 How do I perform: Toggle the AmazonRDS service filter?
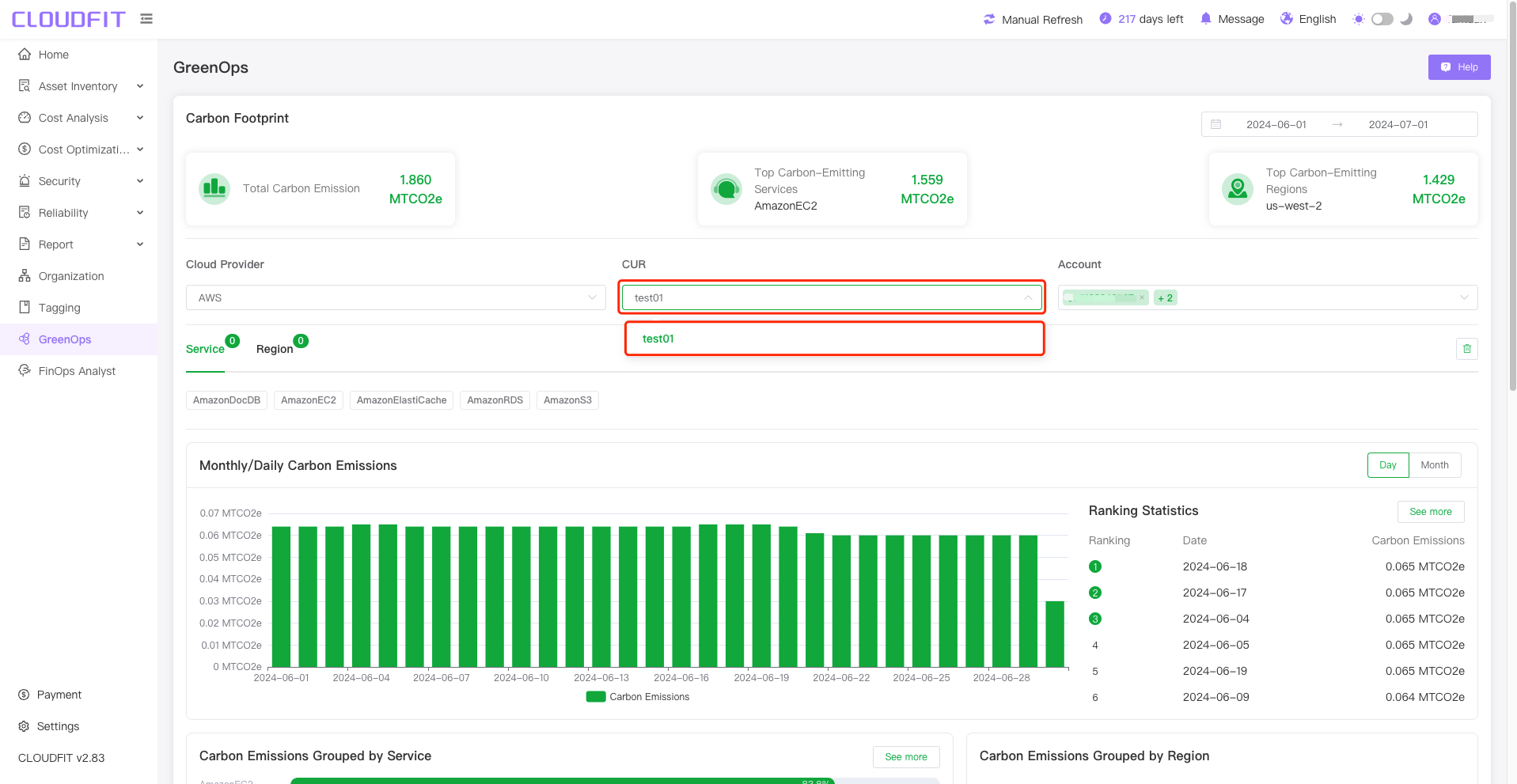(x=495, y=400)
